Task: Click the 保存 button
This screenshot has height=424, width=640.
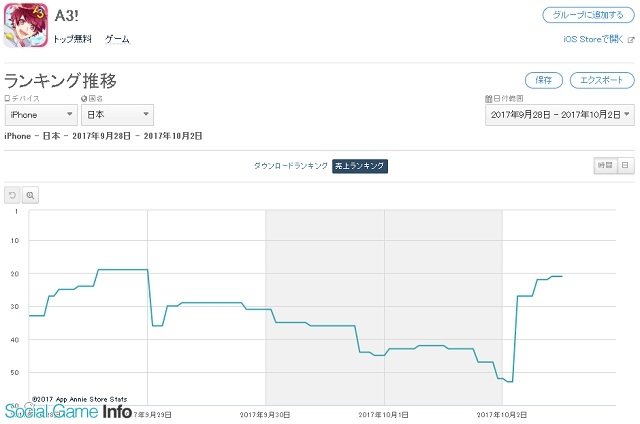Action: [x=543, y=79]
